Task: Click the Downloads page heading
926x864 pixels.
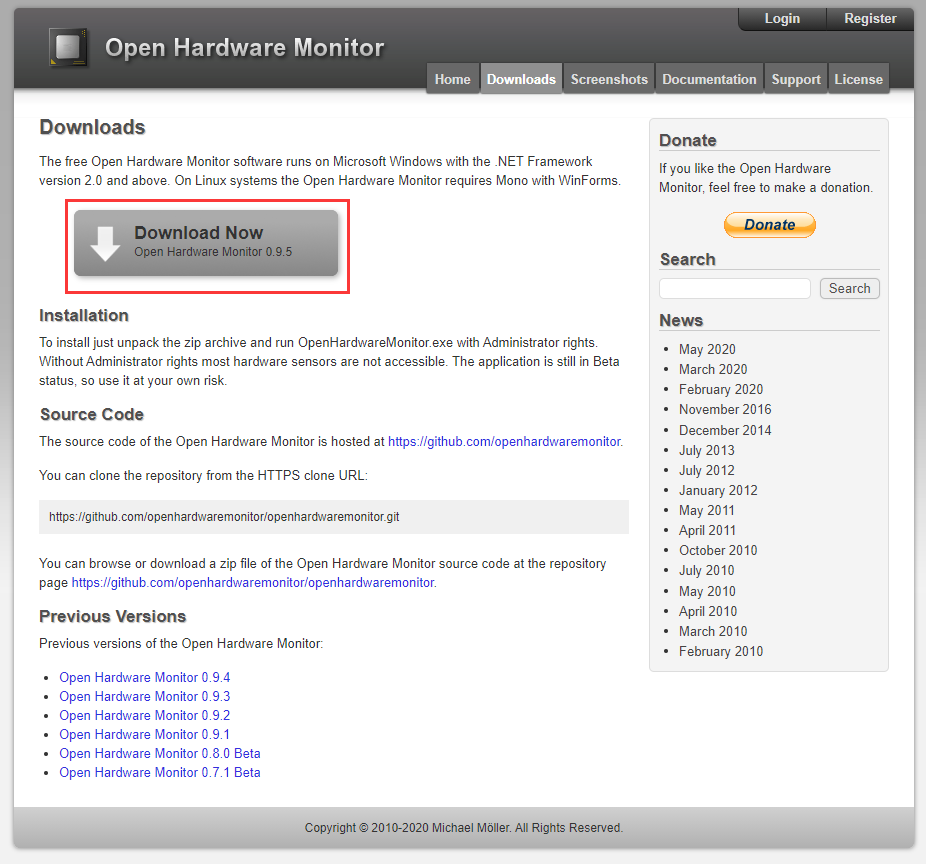Action: click(92, 127)
